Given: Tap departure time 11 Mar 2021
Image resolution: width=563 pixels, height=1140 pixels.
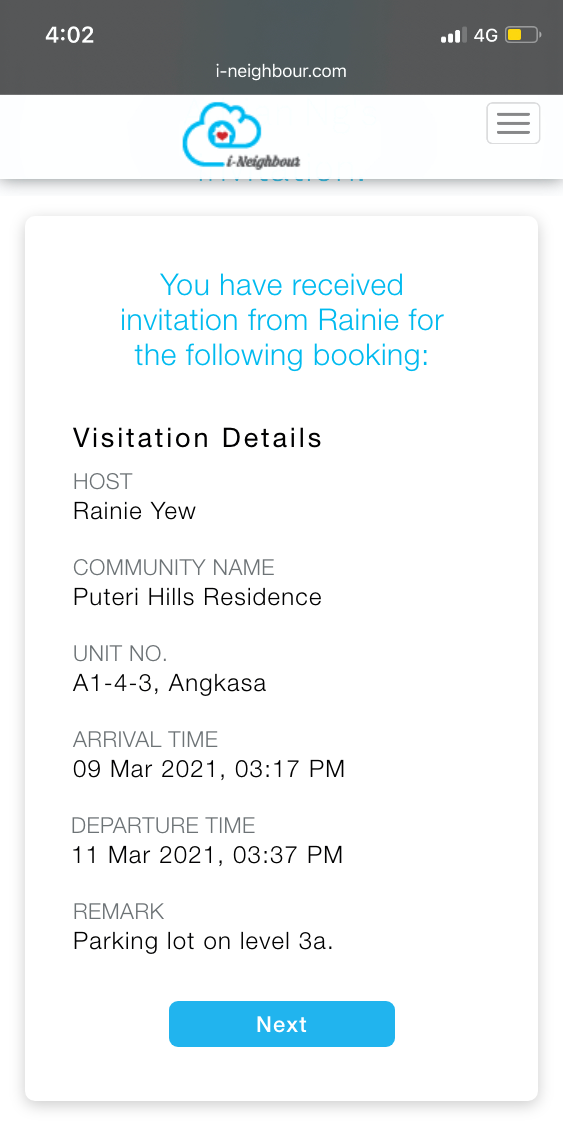Looking at the screenshot, I should point(207,855).
